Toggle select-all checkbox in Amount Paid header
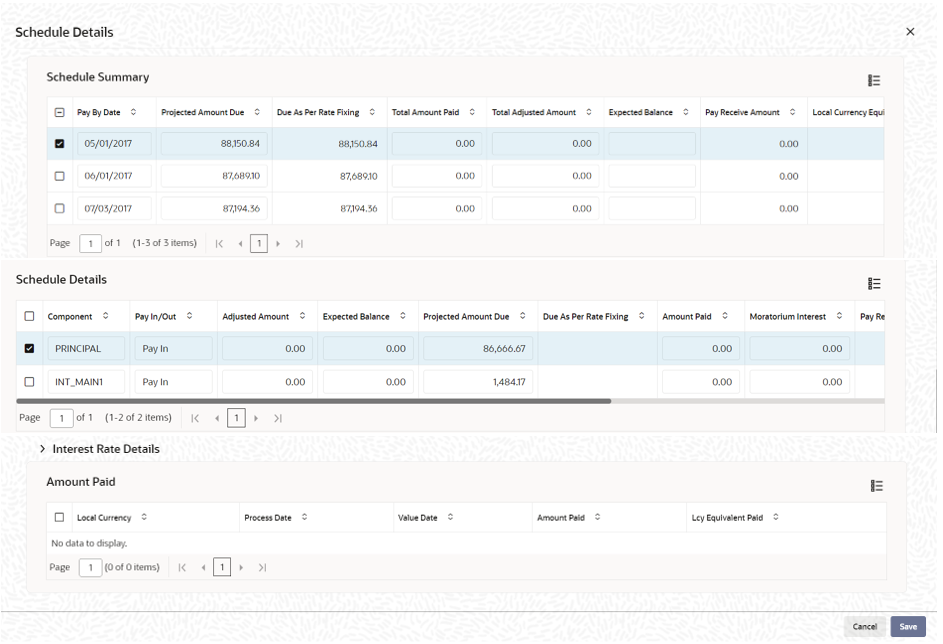Screen dimensions: 943x644 tap(60, 517)
